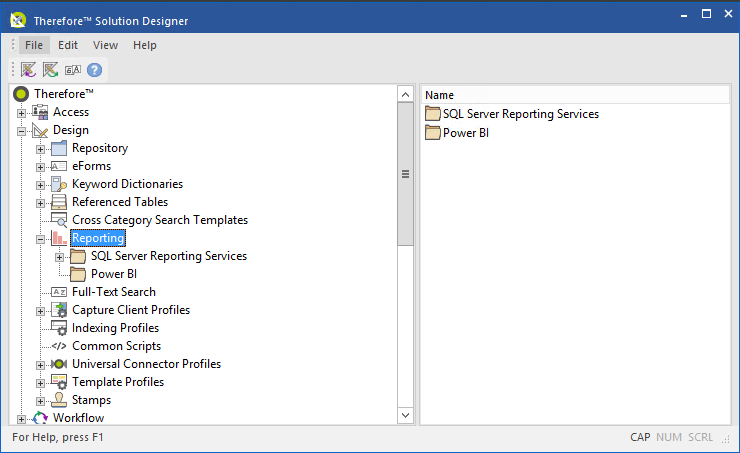Expand the Universal Connector Profiles node
This screenshot has height=453, width=740.
point(41,365)
